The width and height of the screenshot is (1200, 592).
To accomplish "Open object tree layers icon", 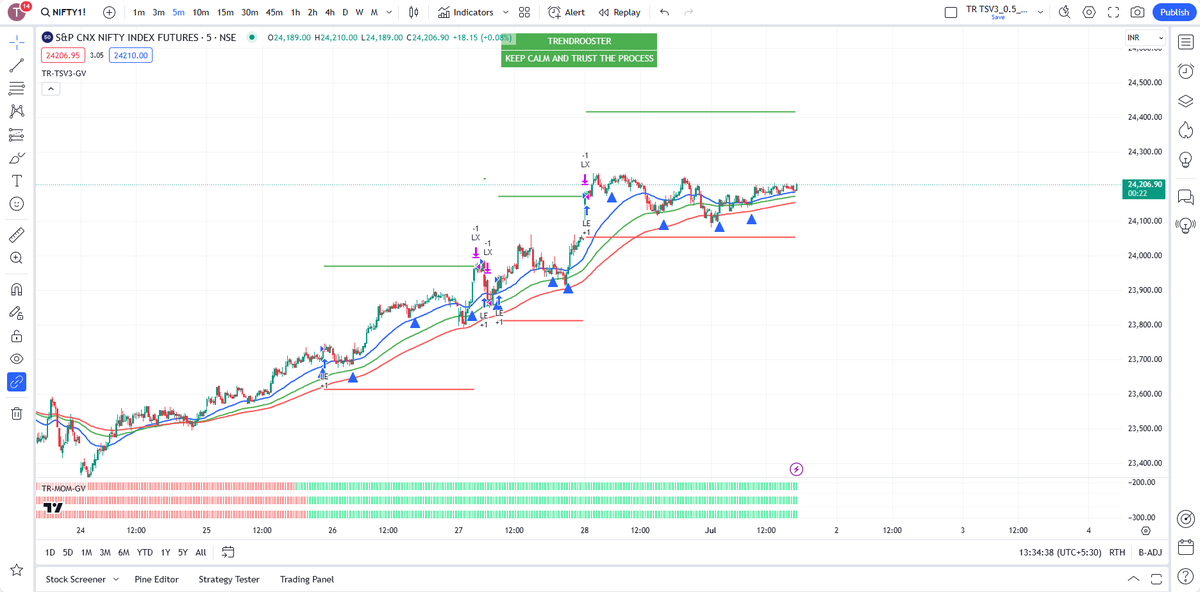I will [1185, 100].
